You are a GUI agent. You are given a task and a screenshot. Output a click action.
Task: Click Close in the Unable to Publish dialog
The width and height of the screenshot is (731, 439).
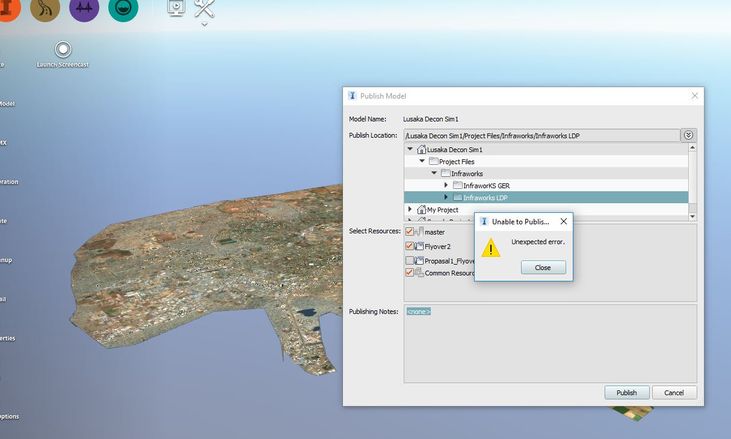click(x=543, y=268)
